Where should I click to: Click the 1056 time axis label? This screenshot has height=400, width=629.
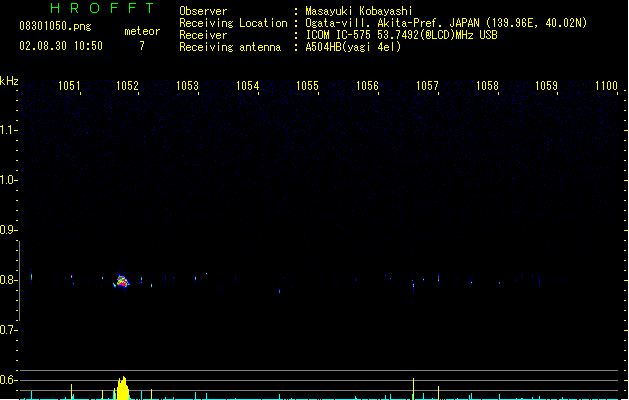pyautogui.click(x=367, y=85)
